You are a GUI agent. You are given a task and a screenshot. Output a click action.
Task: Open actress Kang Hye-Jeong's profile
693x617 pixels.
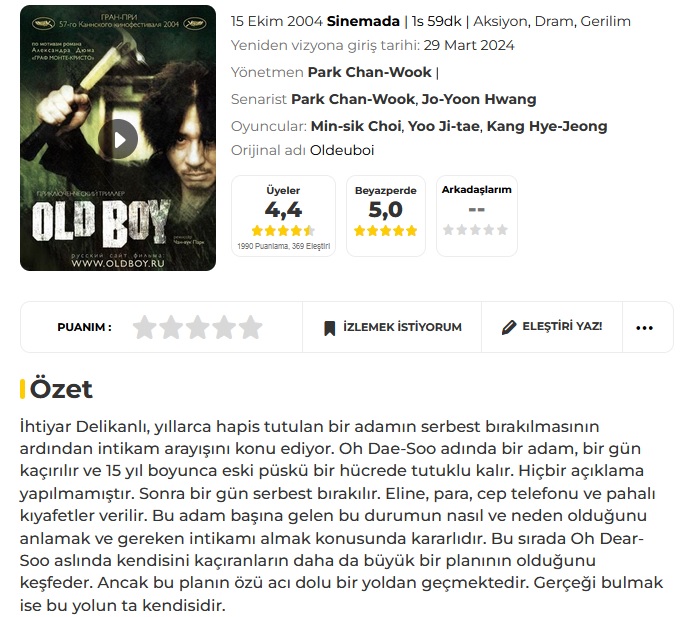coord(547,126)
